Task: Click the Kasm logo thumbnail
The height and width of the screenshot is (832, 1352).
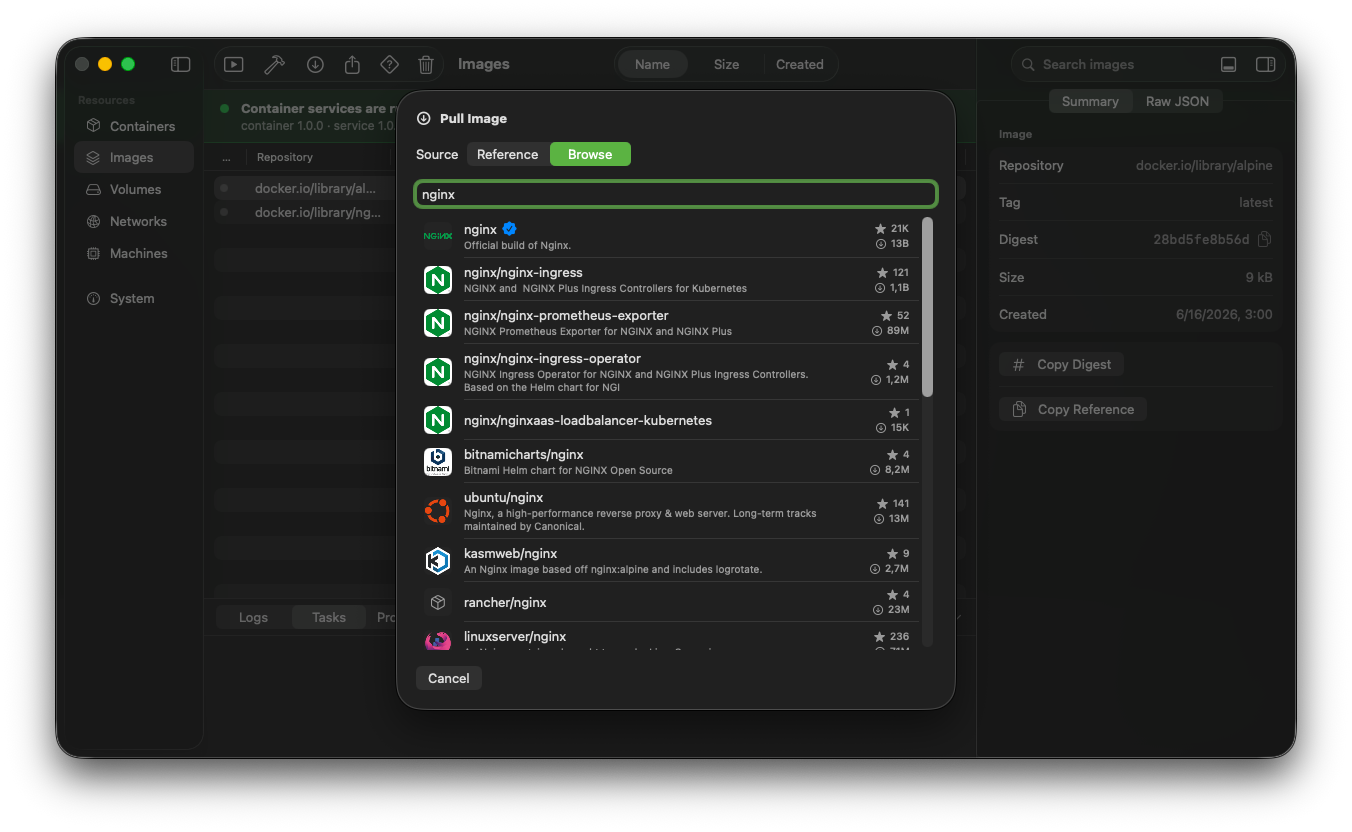Action: coord(438,560)
